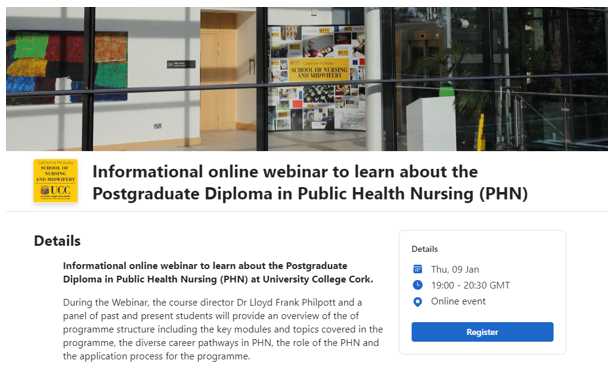
Task: Click the bold University College Cork summary paragraph
Action: (x=218, y=272)
